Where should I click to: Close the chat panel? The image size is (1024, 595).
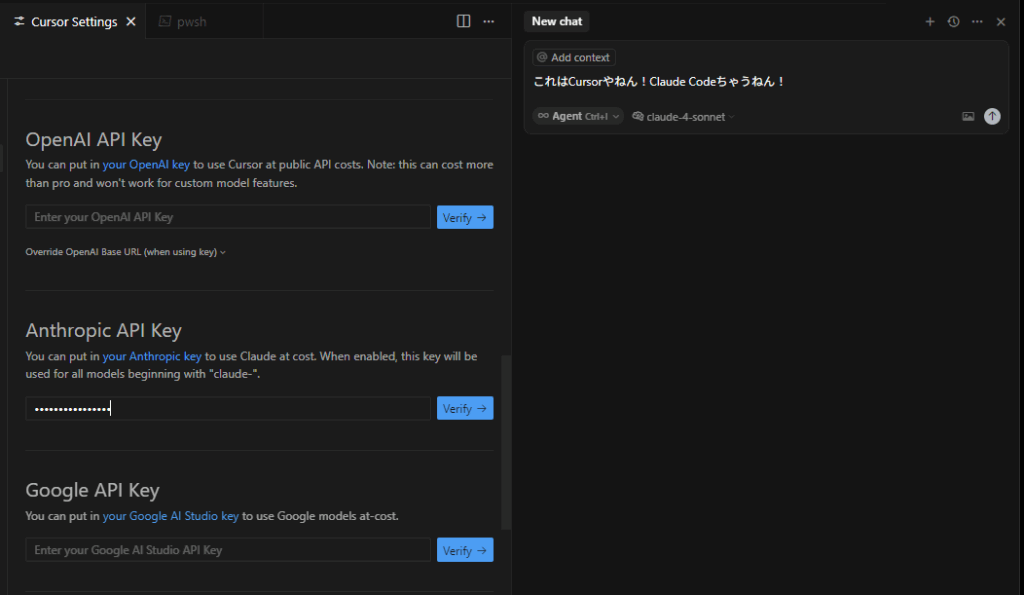coord(1000,22)
